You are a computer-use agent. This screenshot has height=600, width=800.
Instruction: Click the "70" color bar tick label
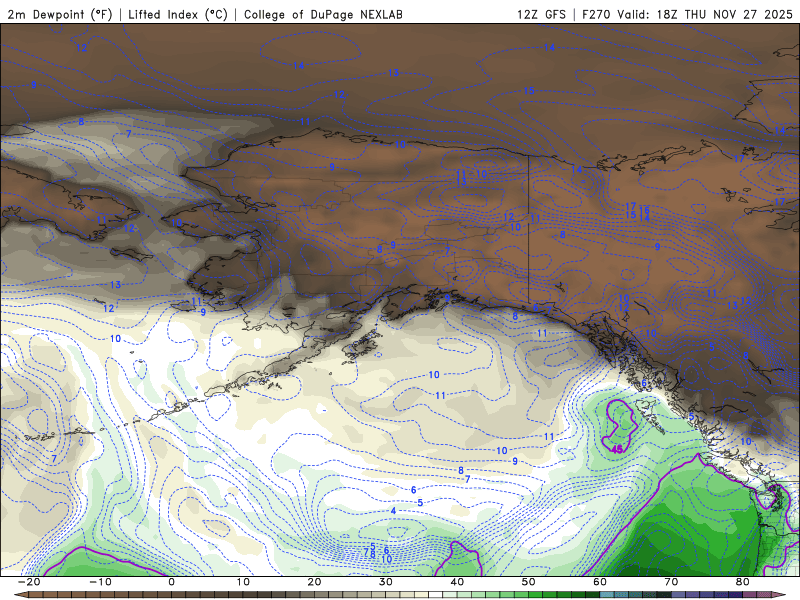click(671, 582)
